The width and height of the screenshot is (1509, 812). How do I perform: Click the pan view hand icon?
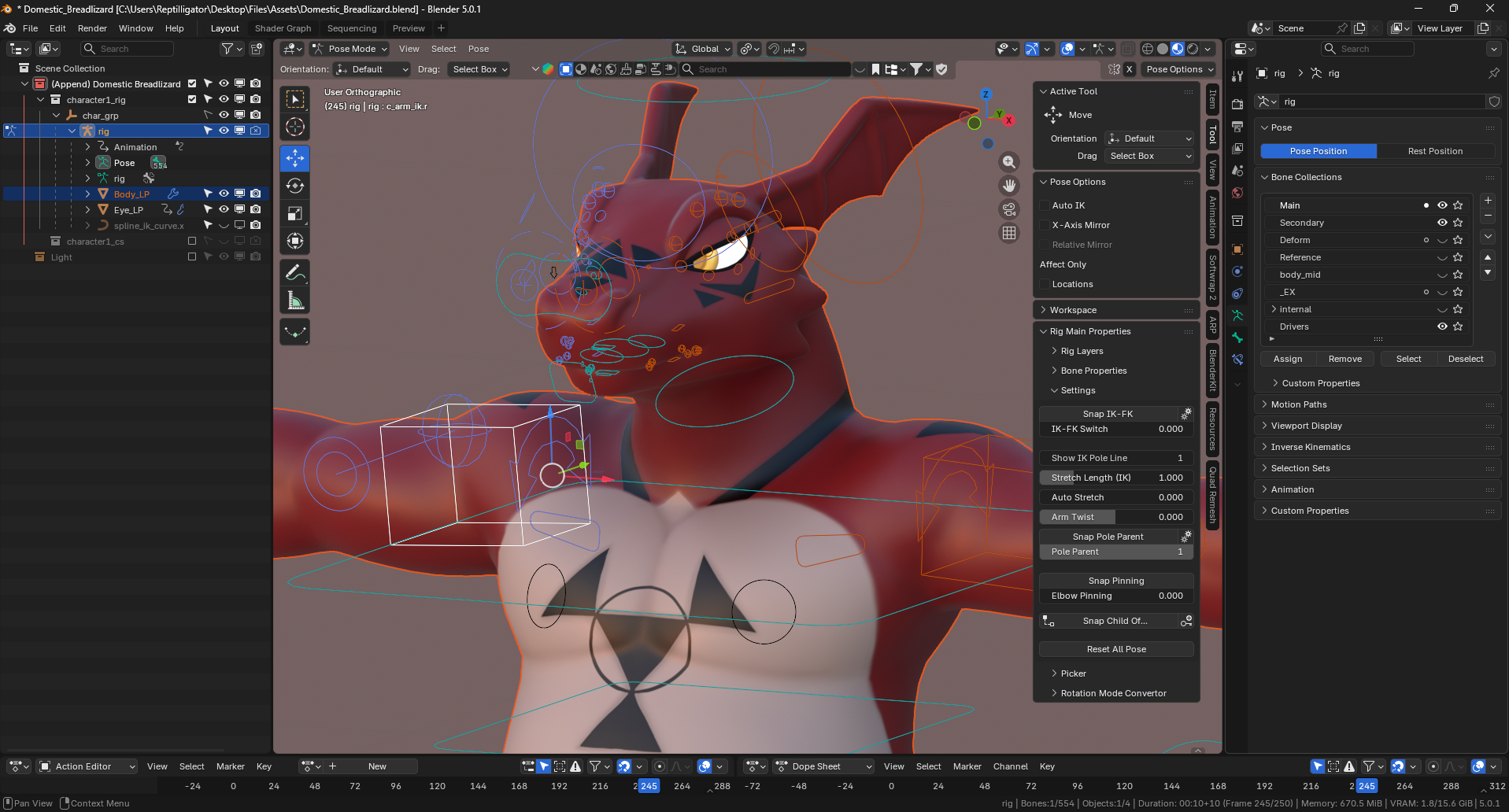[x=1009, y=186]
